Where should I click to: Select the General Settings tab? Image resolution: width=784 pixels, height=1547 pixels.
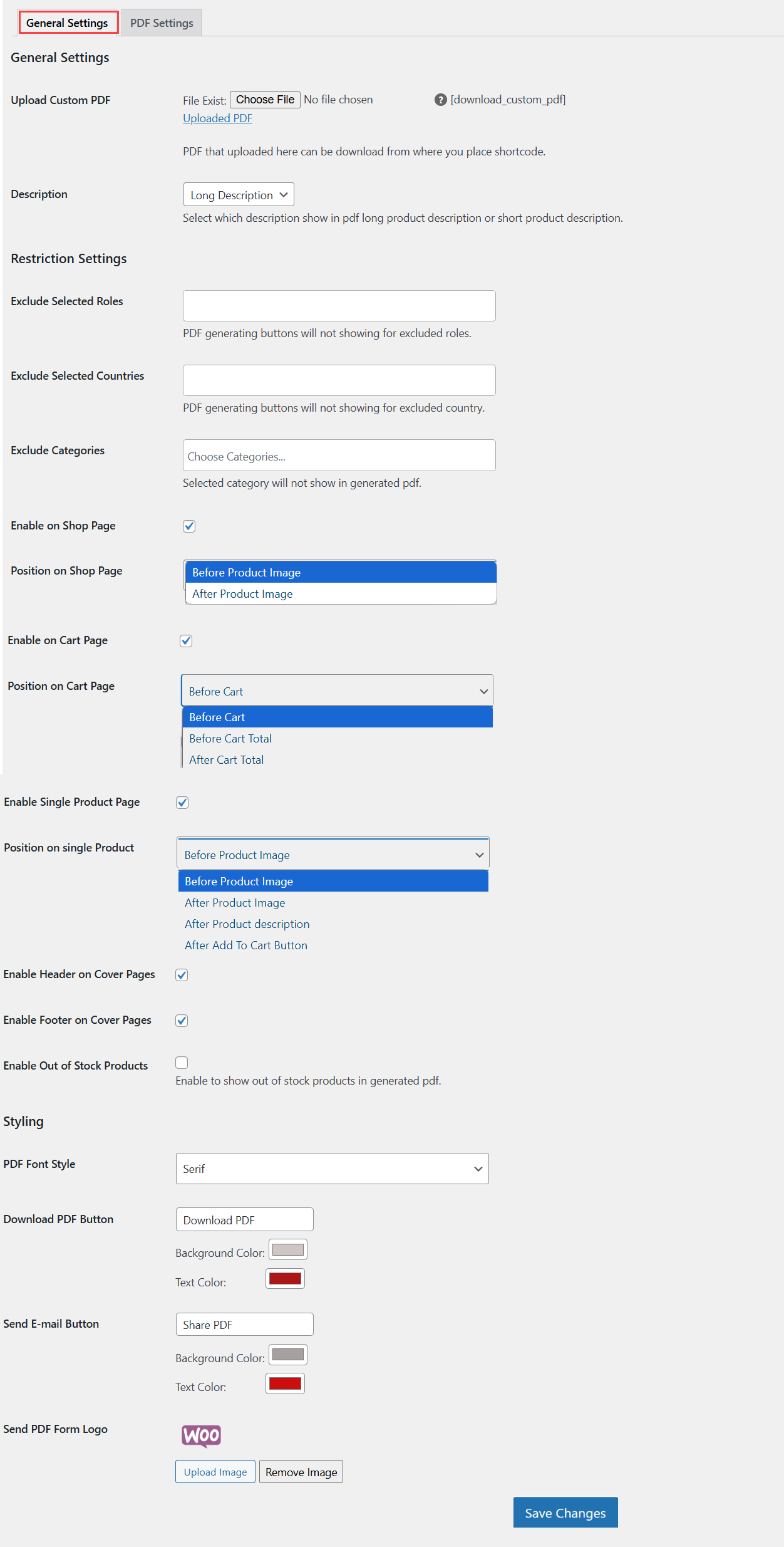coord(68,22)
